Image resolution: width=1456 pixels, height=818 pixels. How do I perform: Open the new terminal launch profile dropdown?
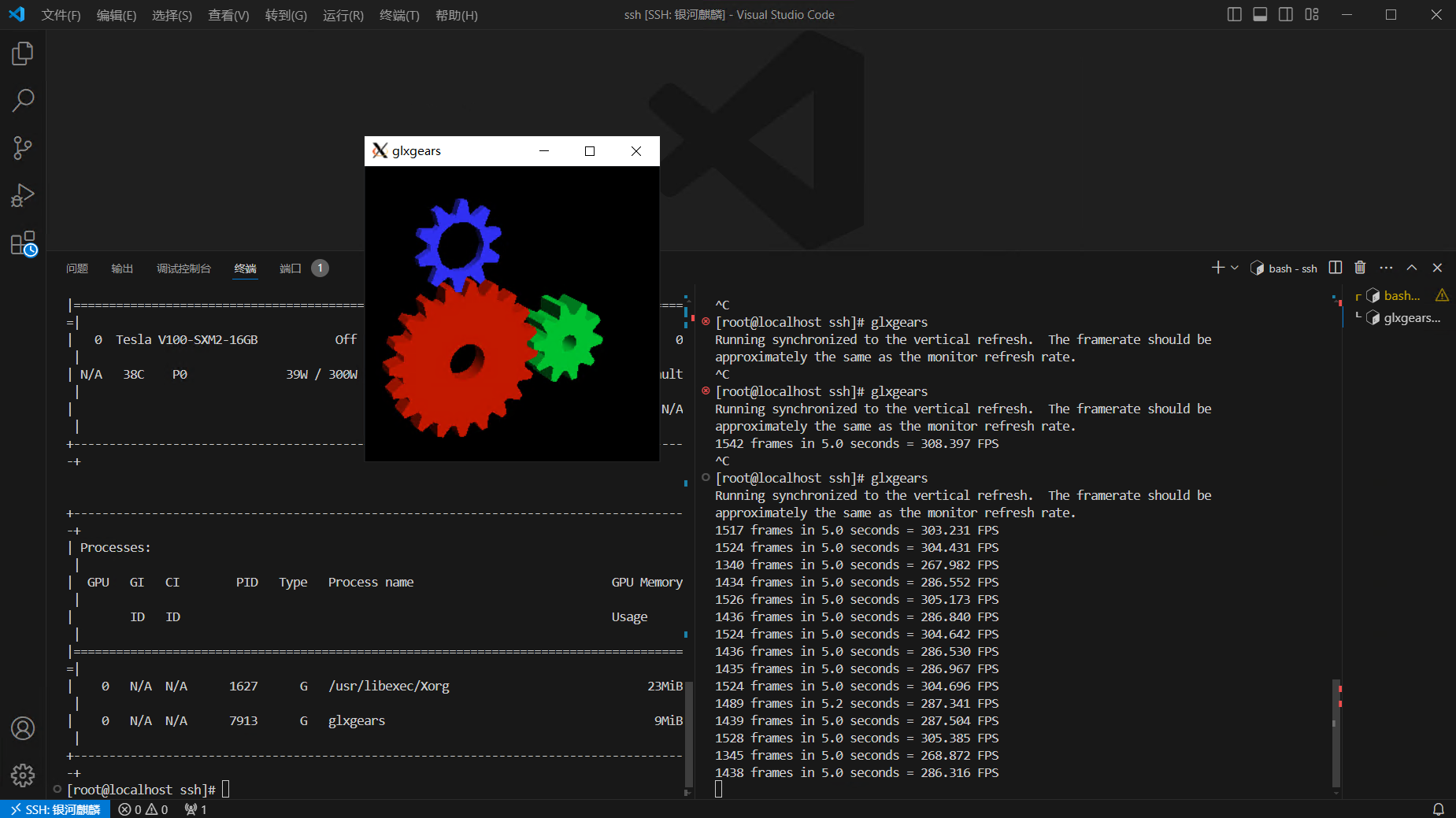[x=1235, y=268]
